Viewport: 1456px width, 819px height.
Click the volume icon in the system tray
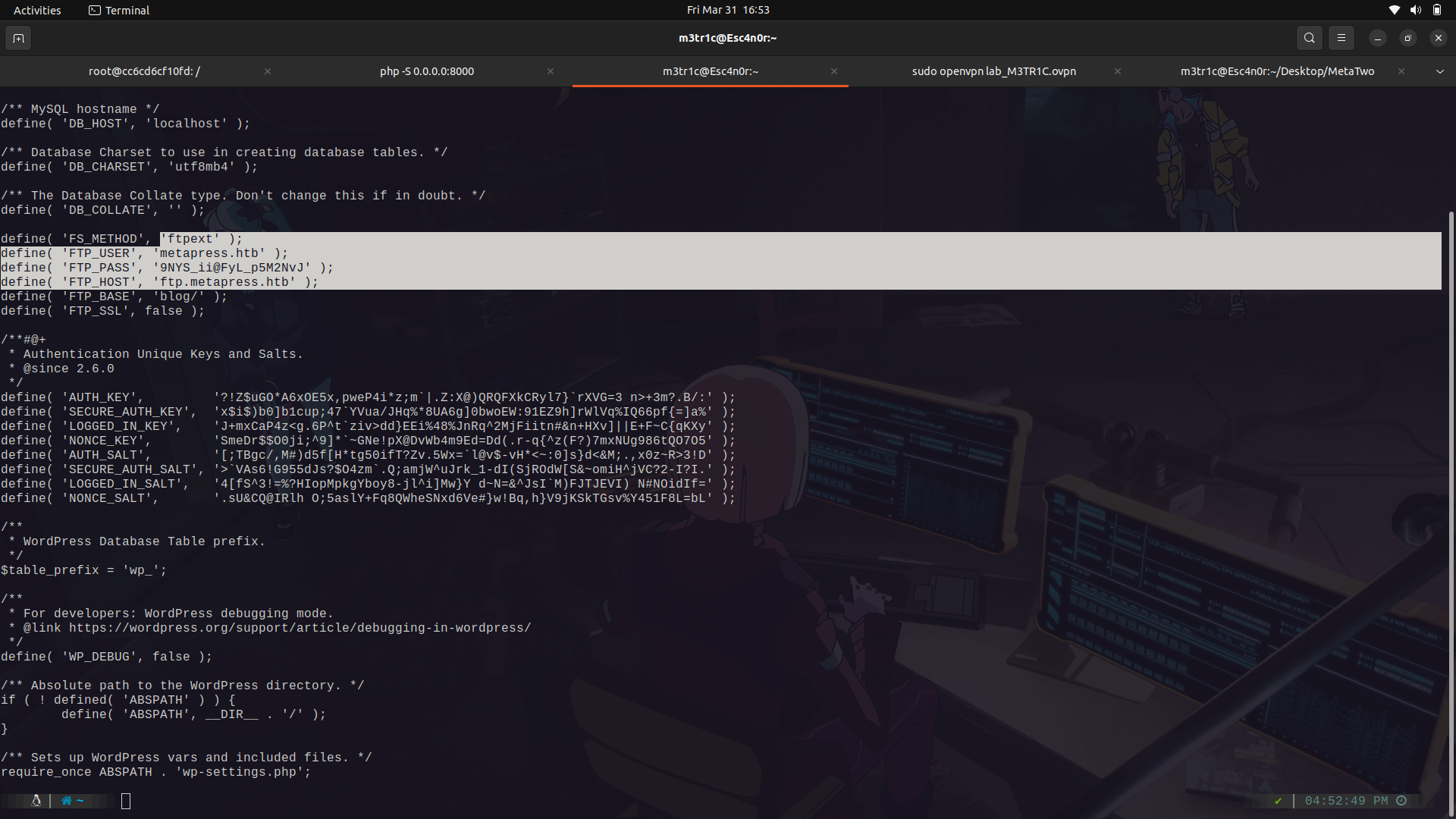(1415, 10)
